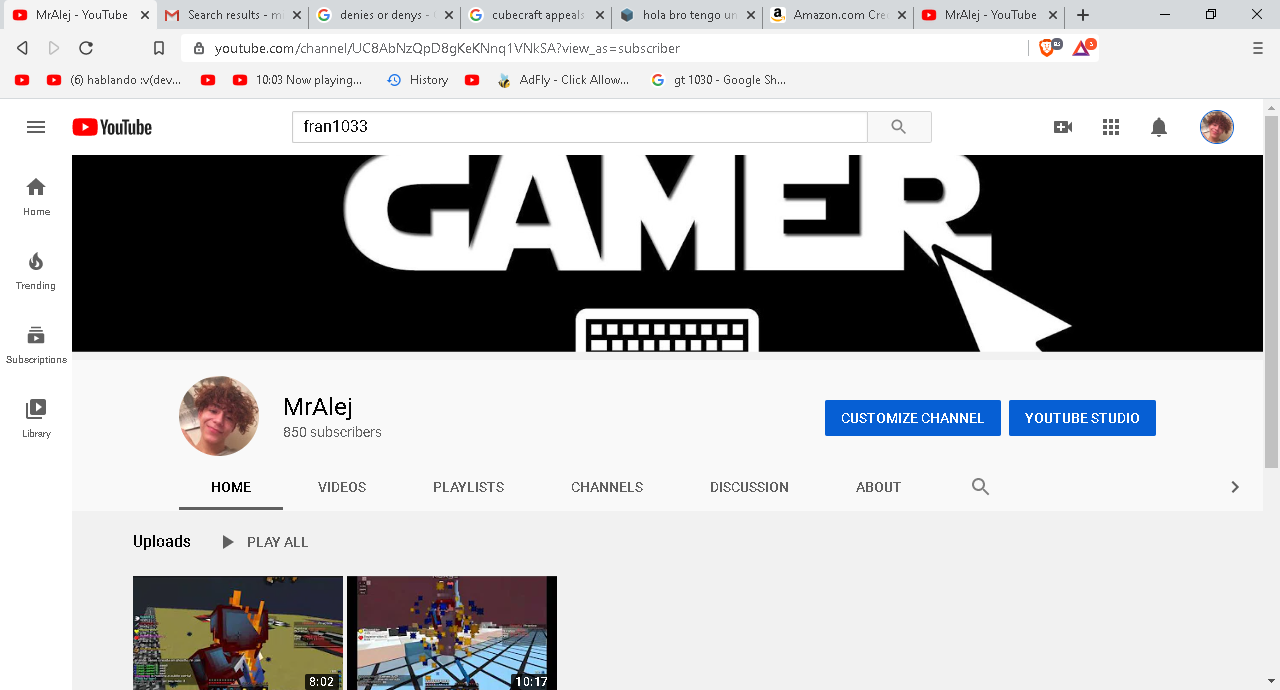Screen dimensions: 1280x690
Task: Close the Amazon.com tab
Action: (x=903, y=15)
